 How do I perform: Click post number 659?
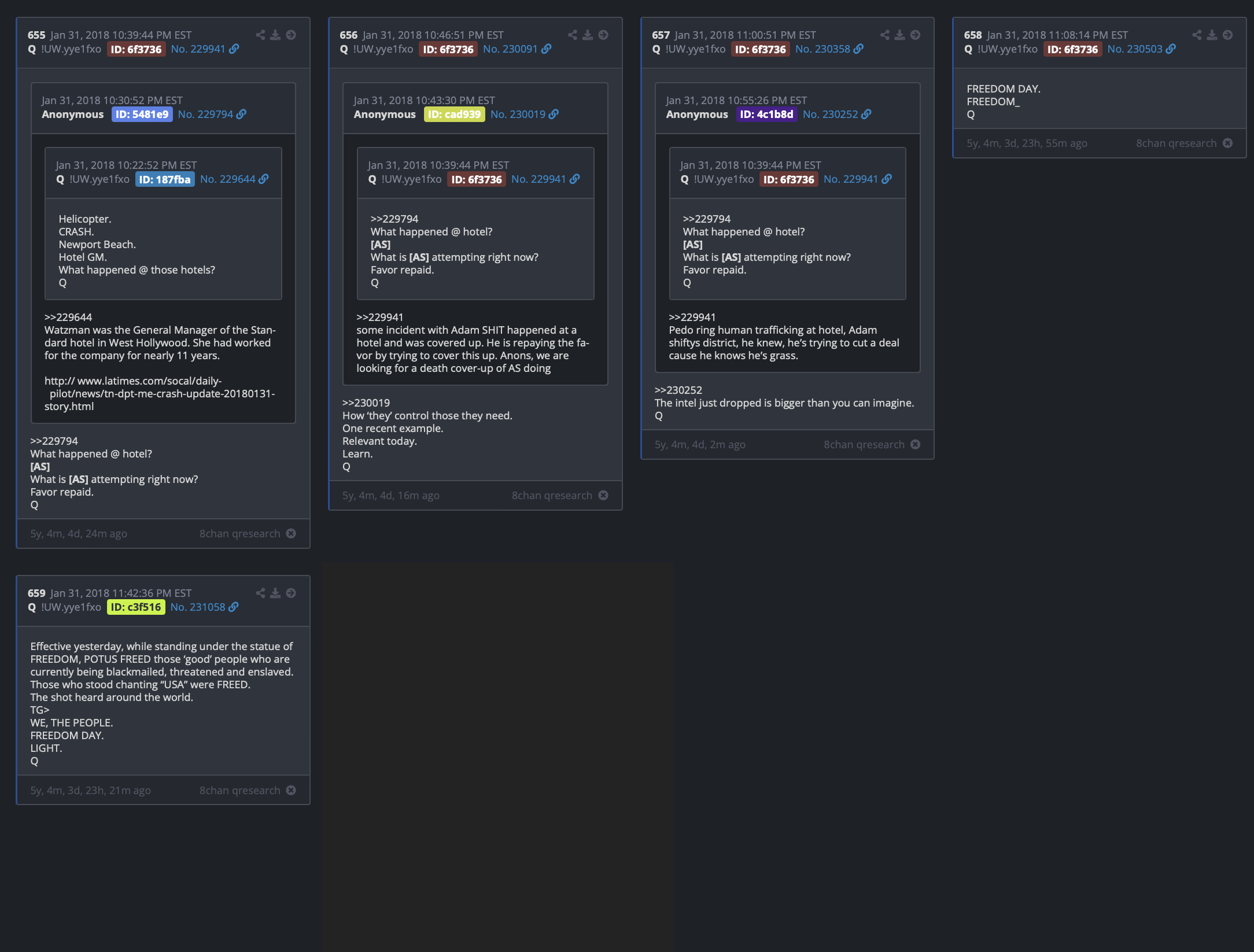coord(36,593)
